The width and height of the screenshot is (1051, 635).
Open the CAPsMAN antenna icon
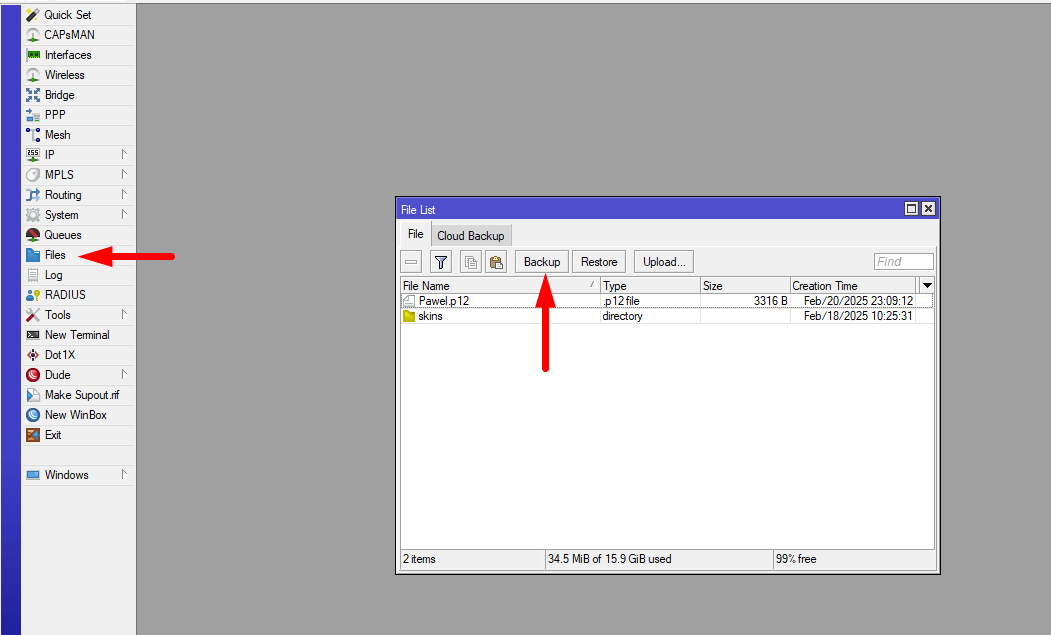(x=32, y=35)
